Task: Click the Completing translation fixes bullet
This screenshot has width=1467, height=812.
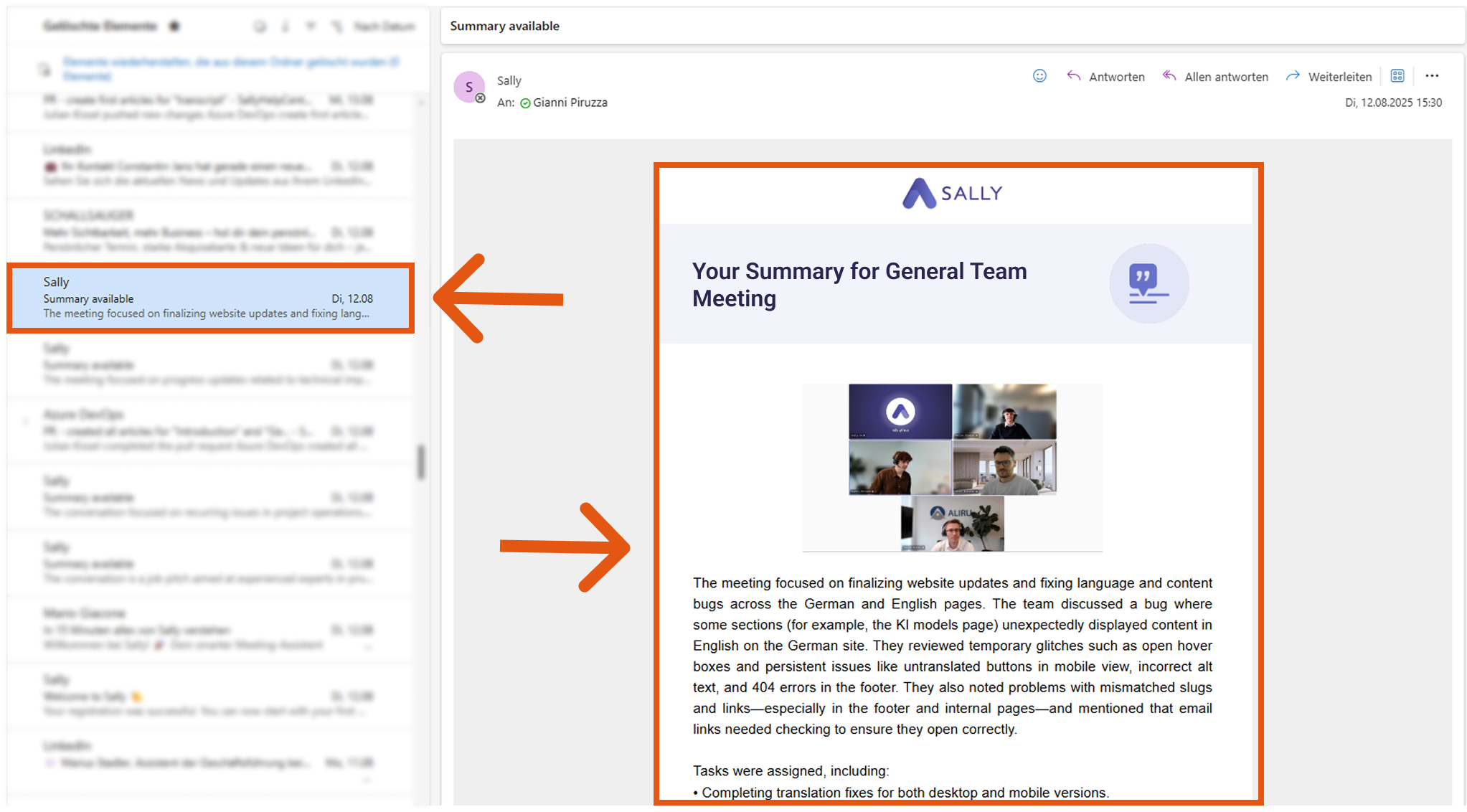Action: (x=901, y=793)
